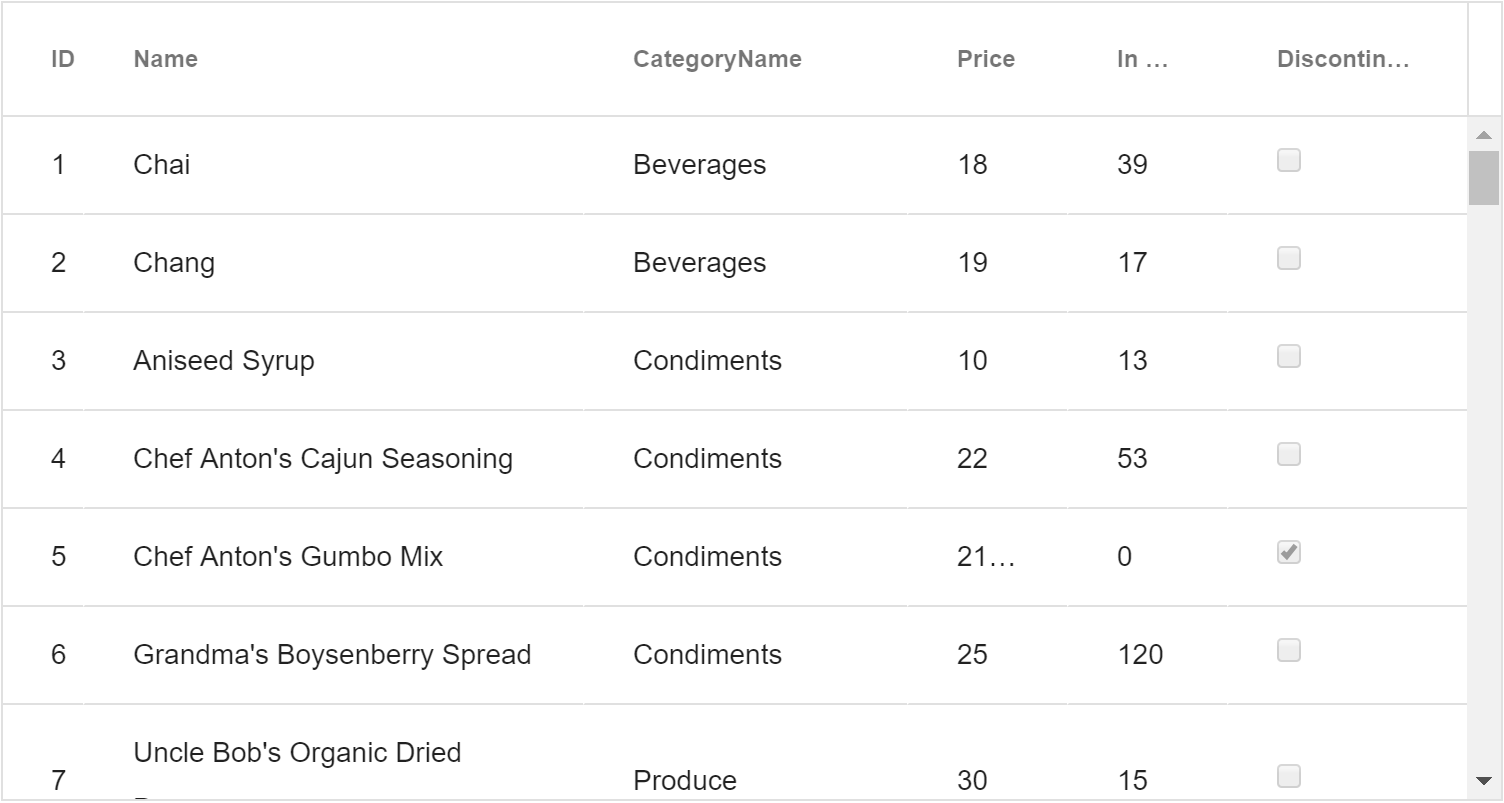The image size is (1504, 803).
Task: Sort by the Price column header
Action: point(986,59)
